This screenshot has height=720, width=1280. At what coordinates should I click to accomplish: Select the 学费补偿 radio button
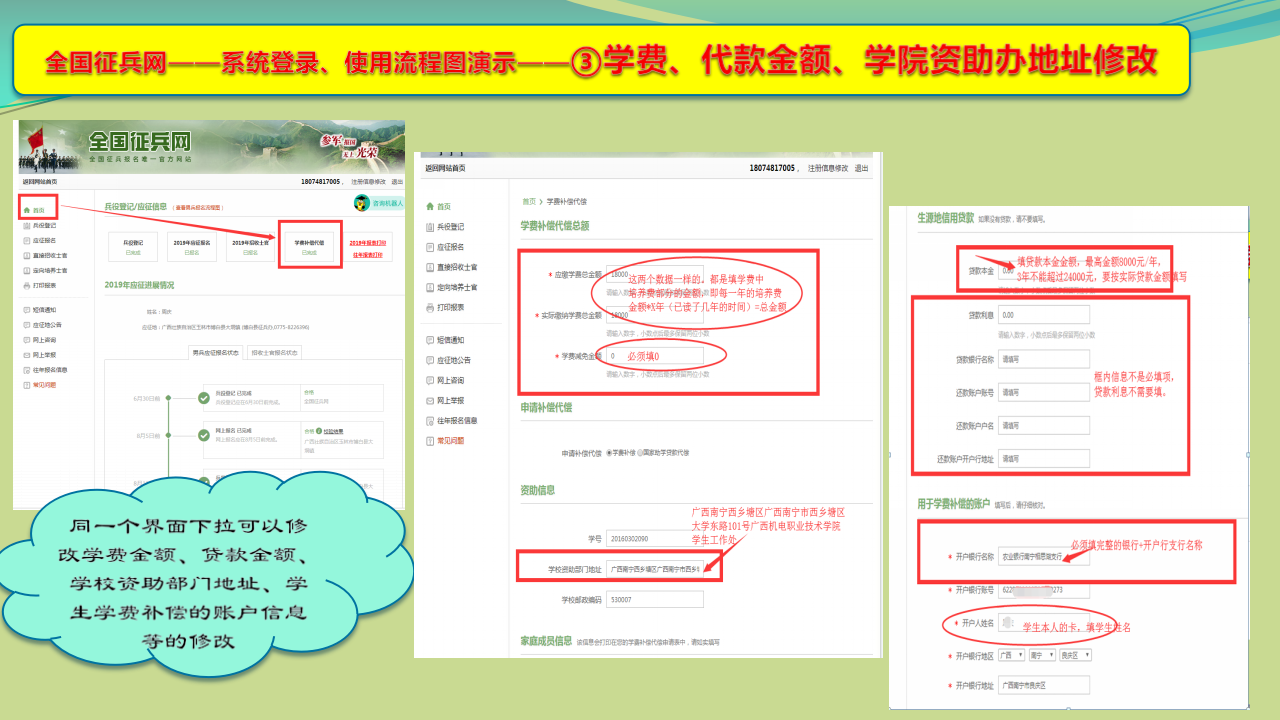[609, 453]
